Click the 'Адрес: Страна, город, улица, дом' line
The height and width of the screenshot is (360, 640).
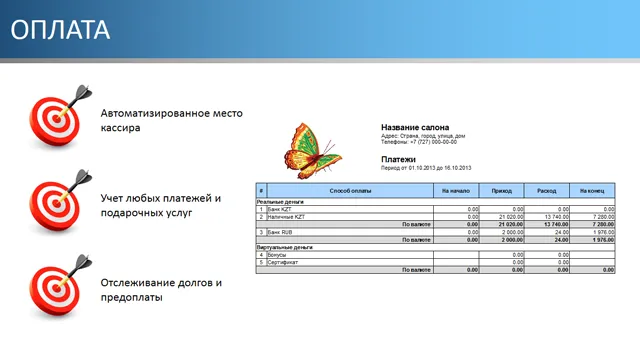click(423, 136)
